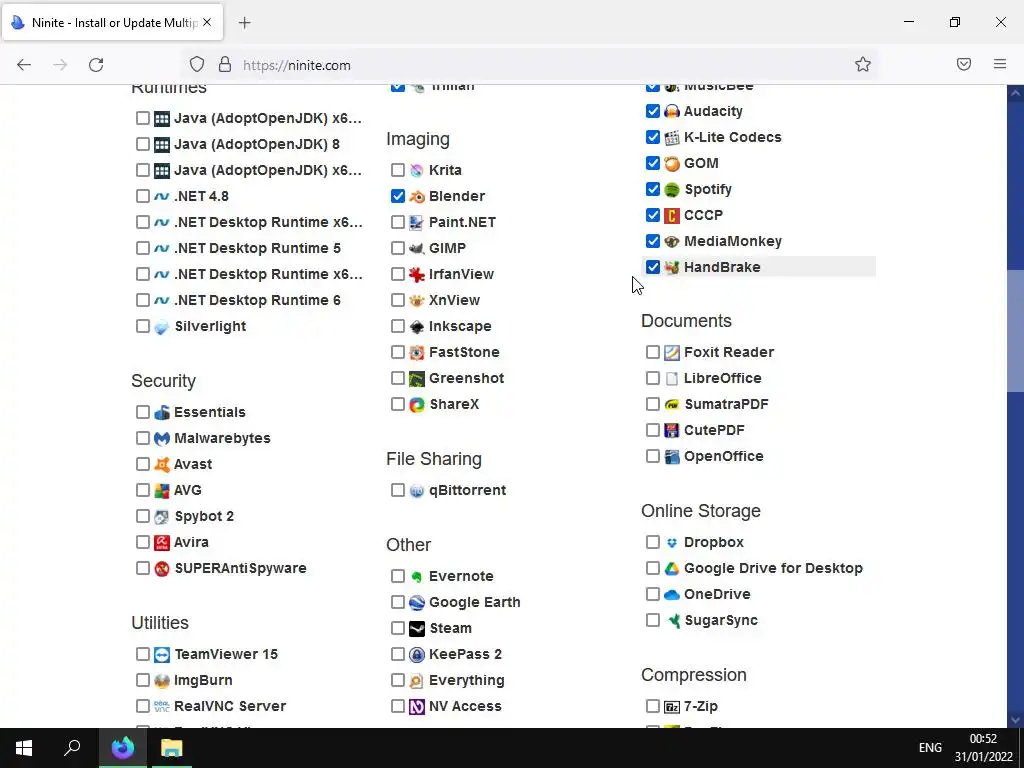Viewport: 1024px width, 768px height.
Task: Click the HandBrake icon
Action: (x=672, y=268)
